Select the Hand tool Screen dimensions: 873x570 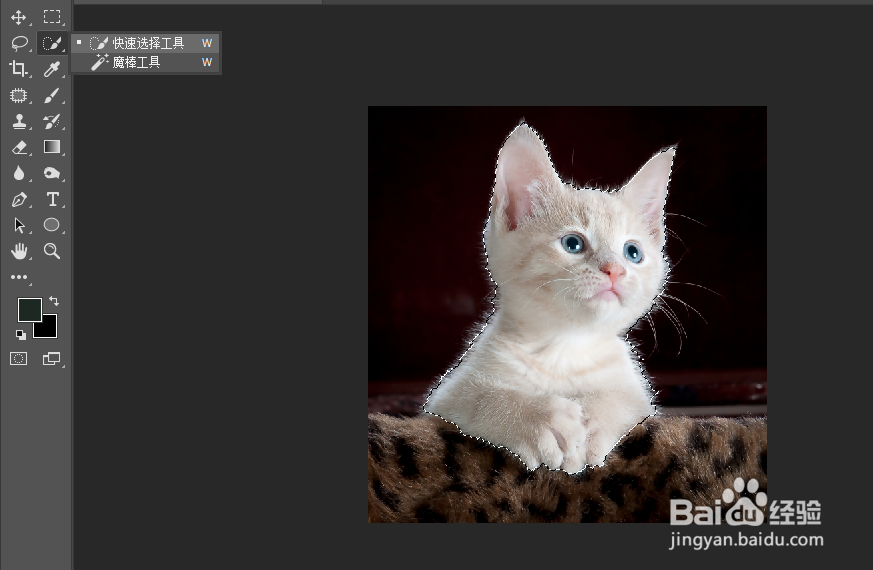coord(19,251)
